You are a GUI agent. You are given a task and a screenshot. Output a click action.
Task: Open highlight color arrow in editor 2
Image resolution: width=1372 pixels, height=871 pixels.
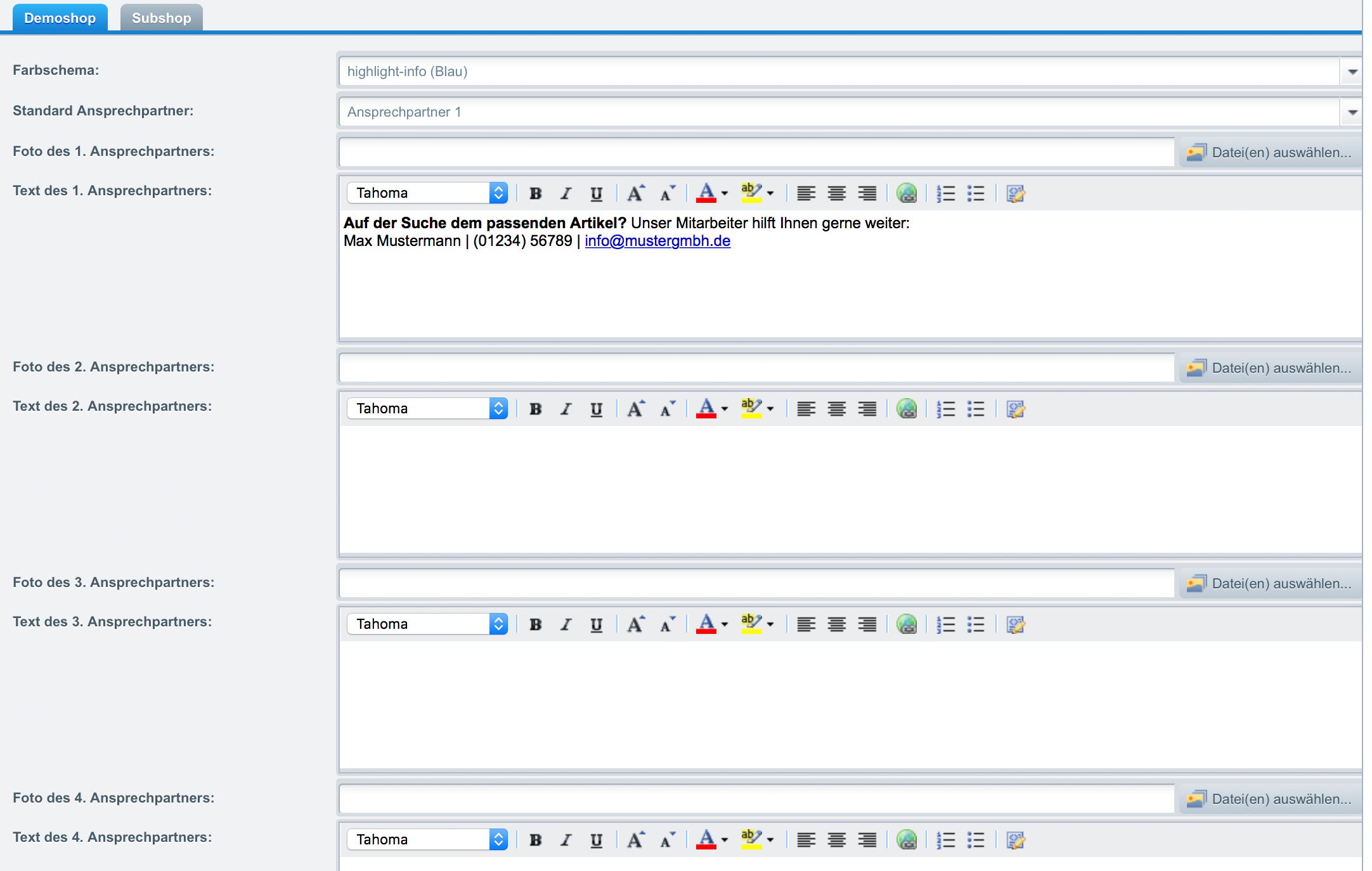770,409
